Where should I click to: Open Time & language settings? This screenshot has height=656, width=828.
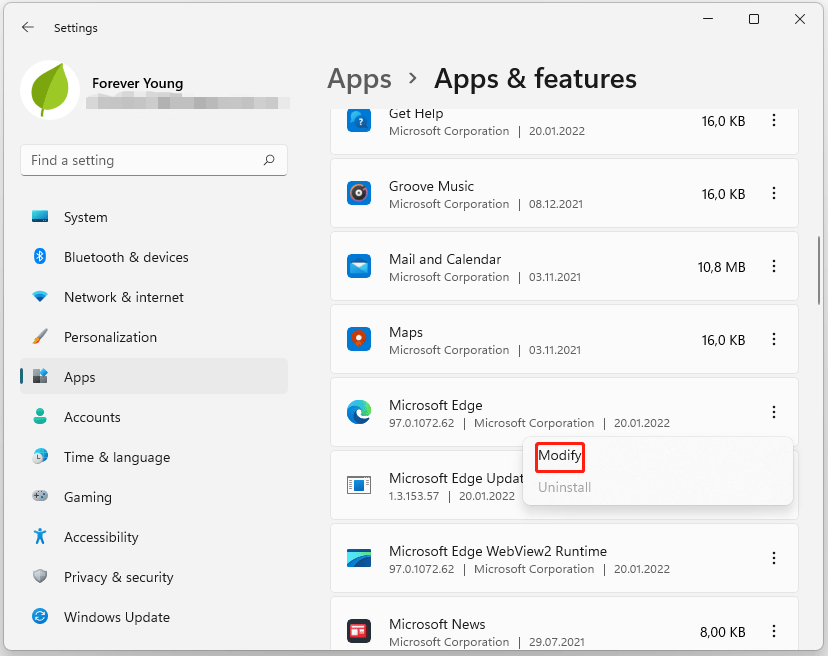pos(154,457)
